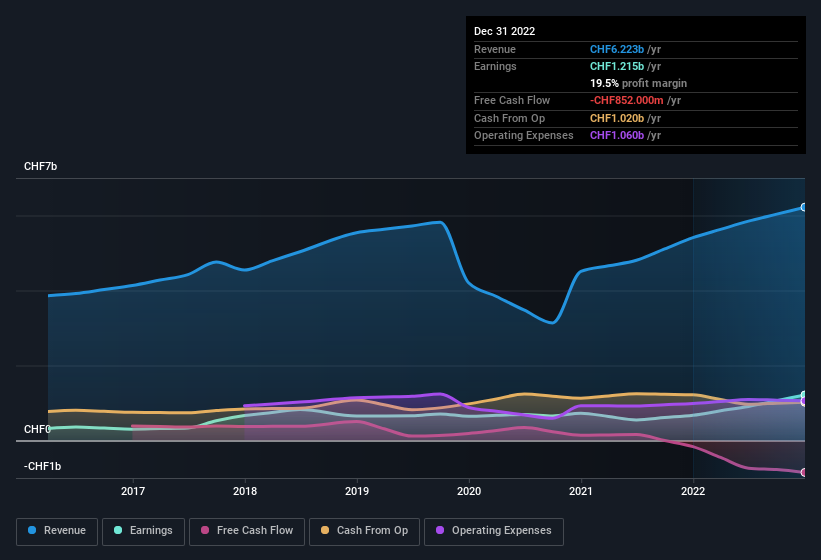Click the 2022 x-axis label

coord(693,491)
